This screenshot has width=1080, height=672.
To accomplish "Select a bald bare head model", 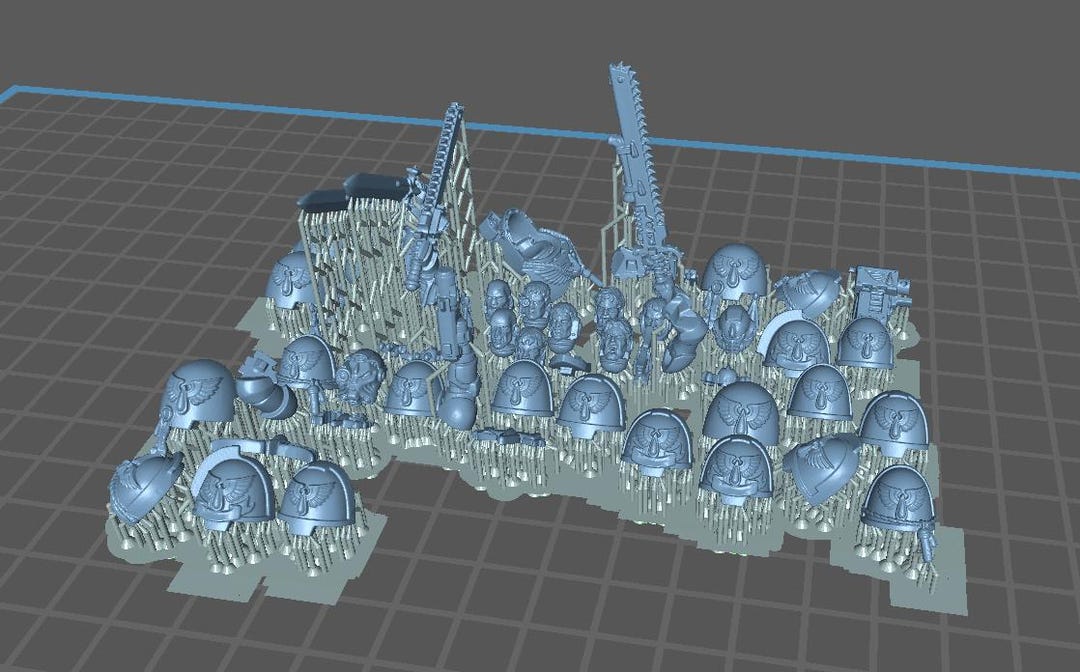I will pos(497,297).
